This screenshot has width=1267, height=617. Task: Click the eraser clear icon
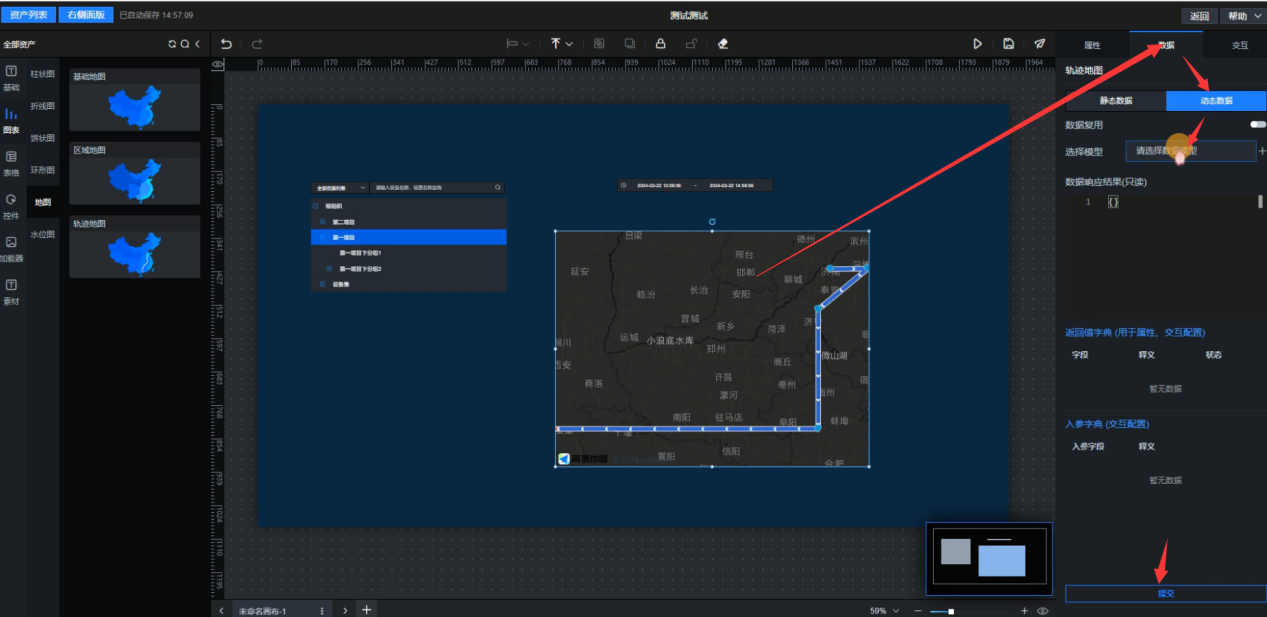(x=723, y=44)
